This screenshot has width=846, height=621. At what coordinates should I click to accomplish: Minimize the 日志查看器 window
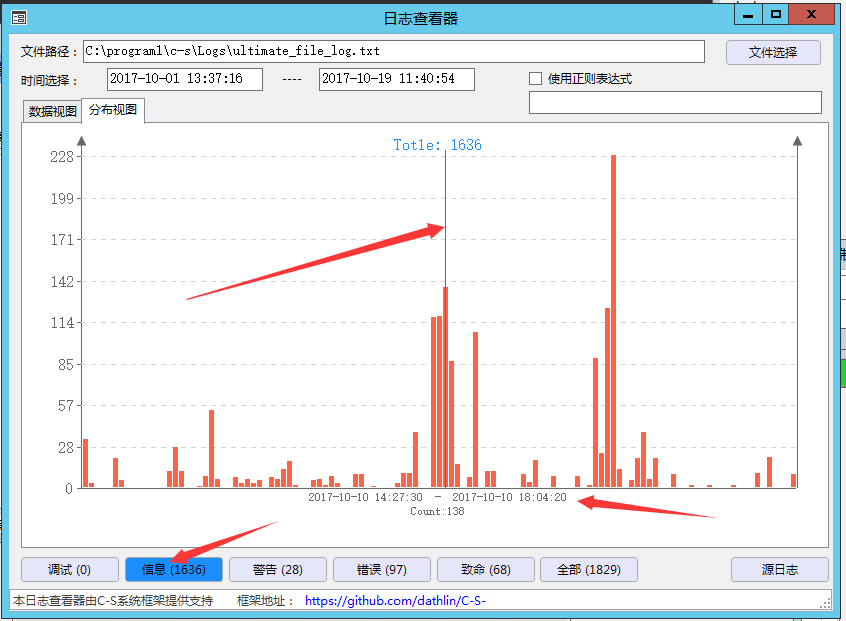point(748,15)
